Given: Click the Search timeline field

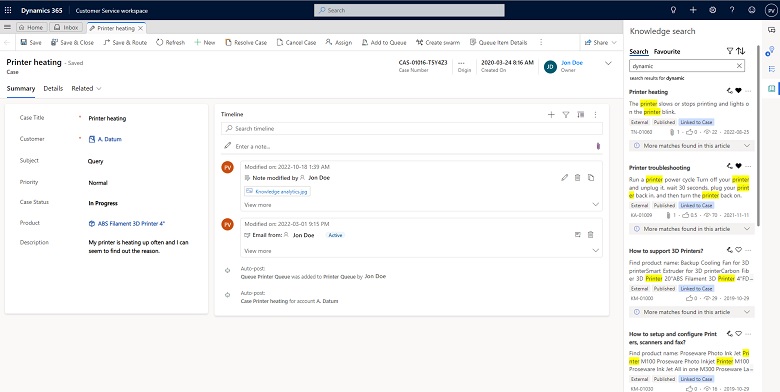Looking at the screenshot, I should coord(412,129).
